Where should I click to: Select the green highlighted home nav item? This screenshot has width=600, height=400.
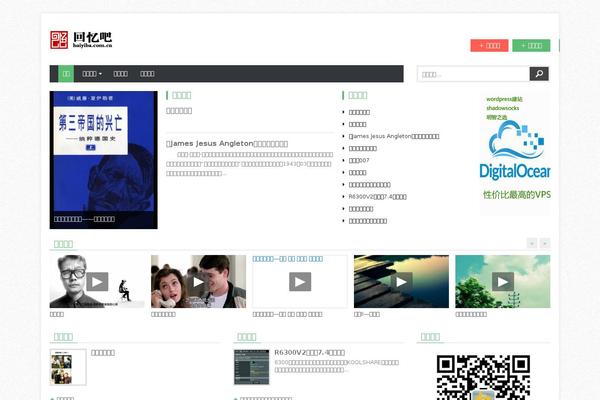[66, 73]
